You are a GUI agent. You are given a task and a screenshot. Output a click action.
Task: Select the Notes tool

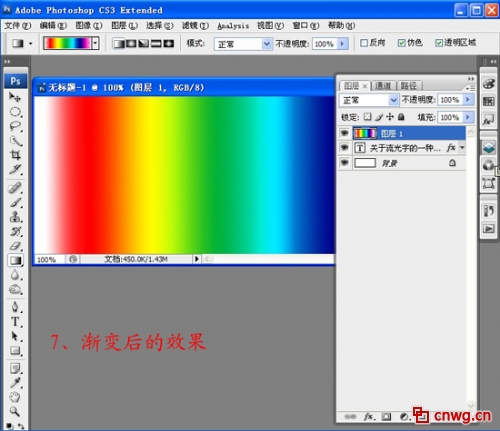(15, 368)
